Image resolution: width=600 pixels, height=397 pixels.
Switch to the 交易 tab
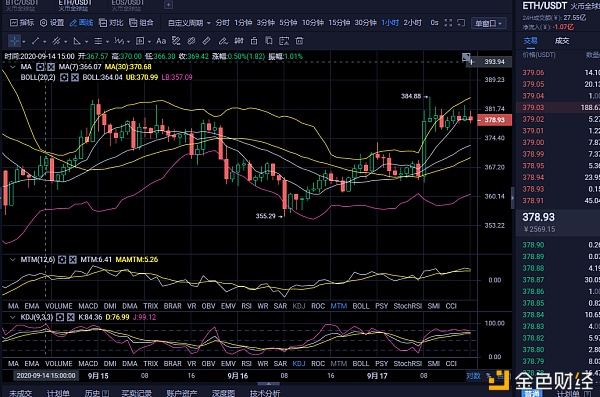click(530, 41)
